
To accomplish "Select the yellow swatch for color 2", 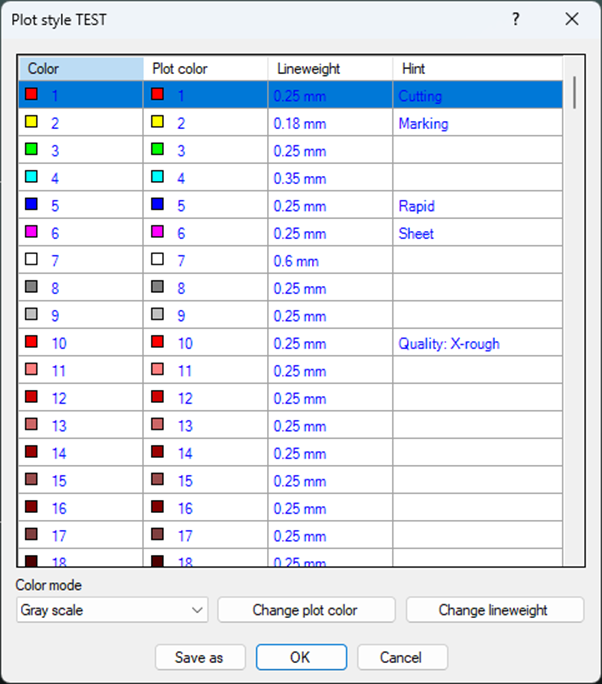I will [x=31, y=122].
